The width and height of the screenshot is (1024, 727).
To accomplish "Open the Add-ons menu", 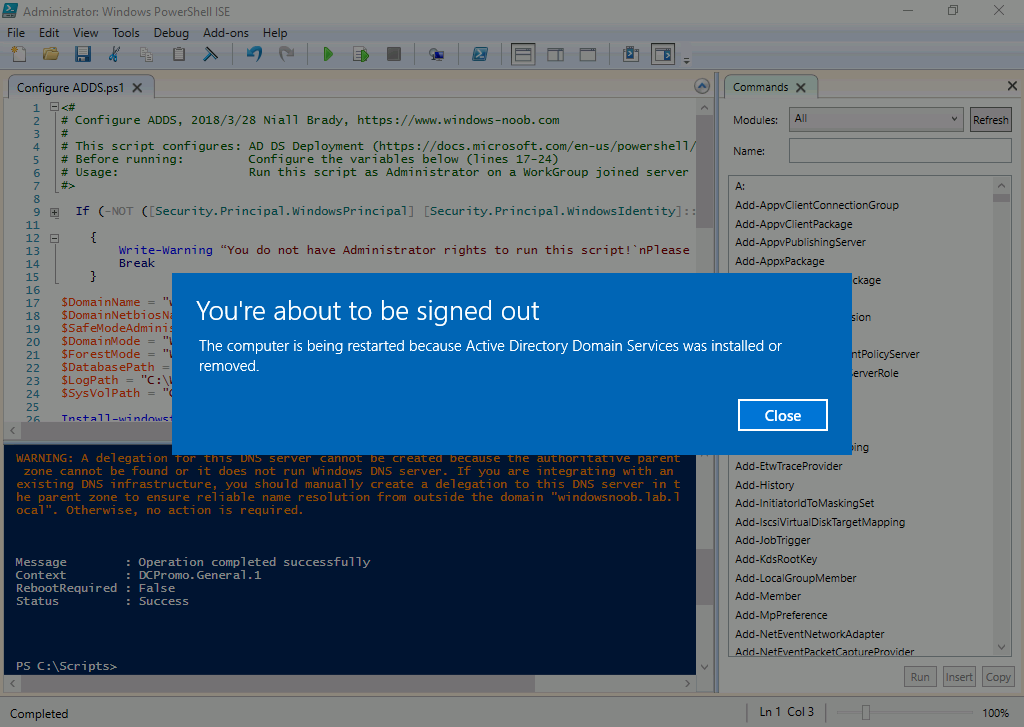I will [225, 33].
